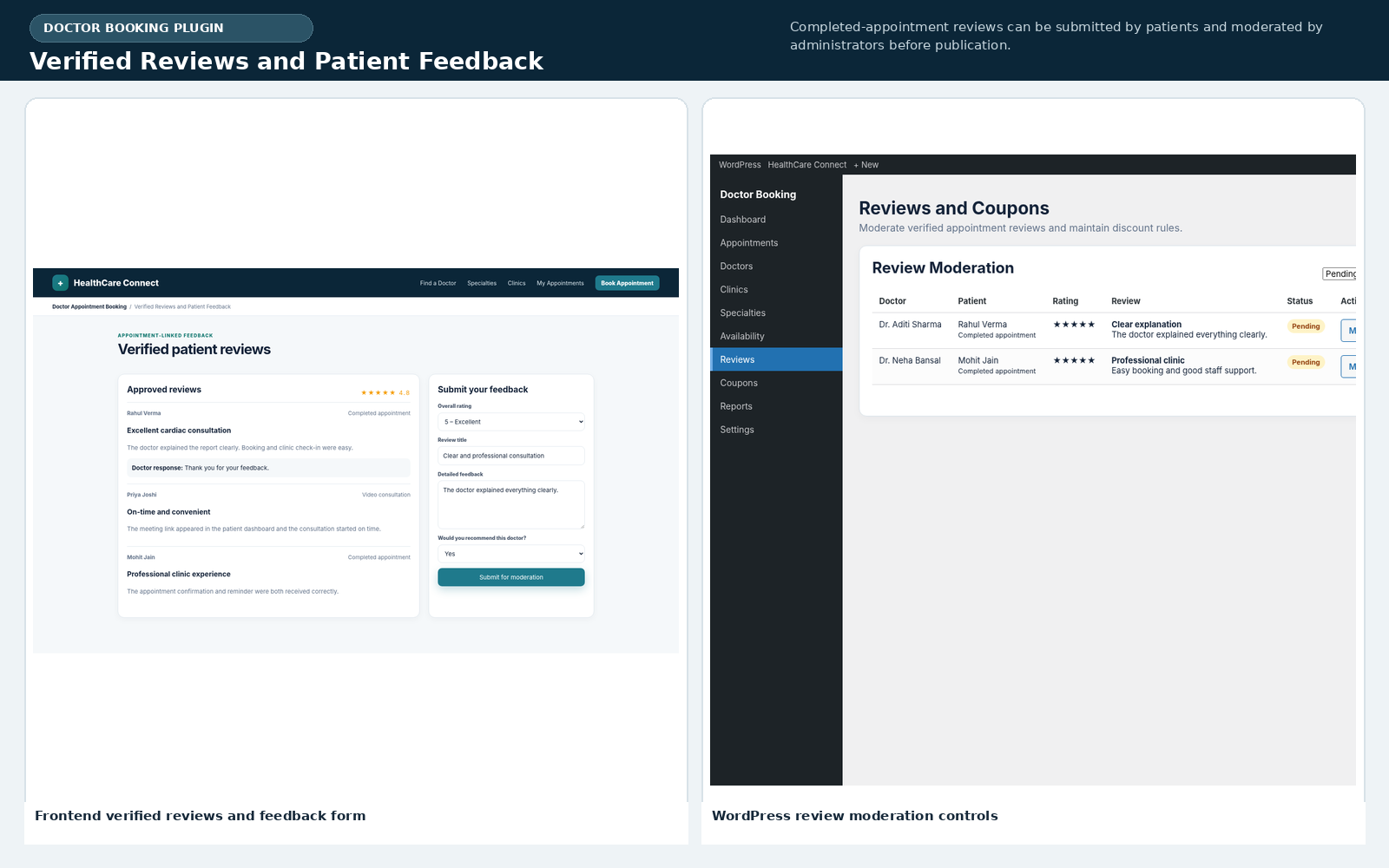Click the Doctor Appointment Booking breadcrumb
Viewport: 1389px width, 868px height.
(x=89, y=306)
